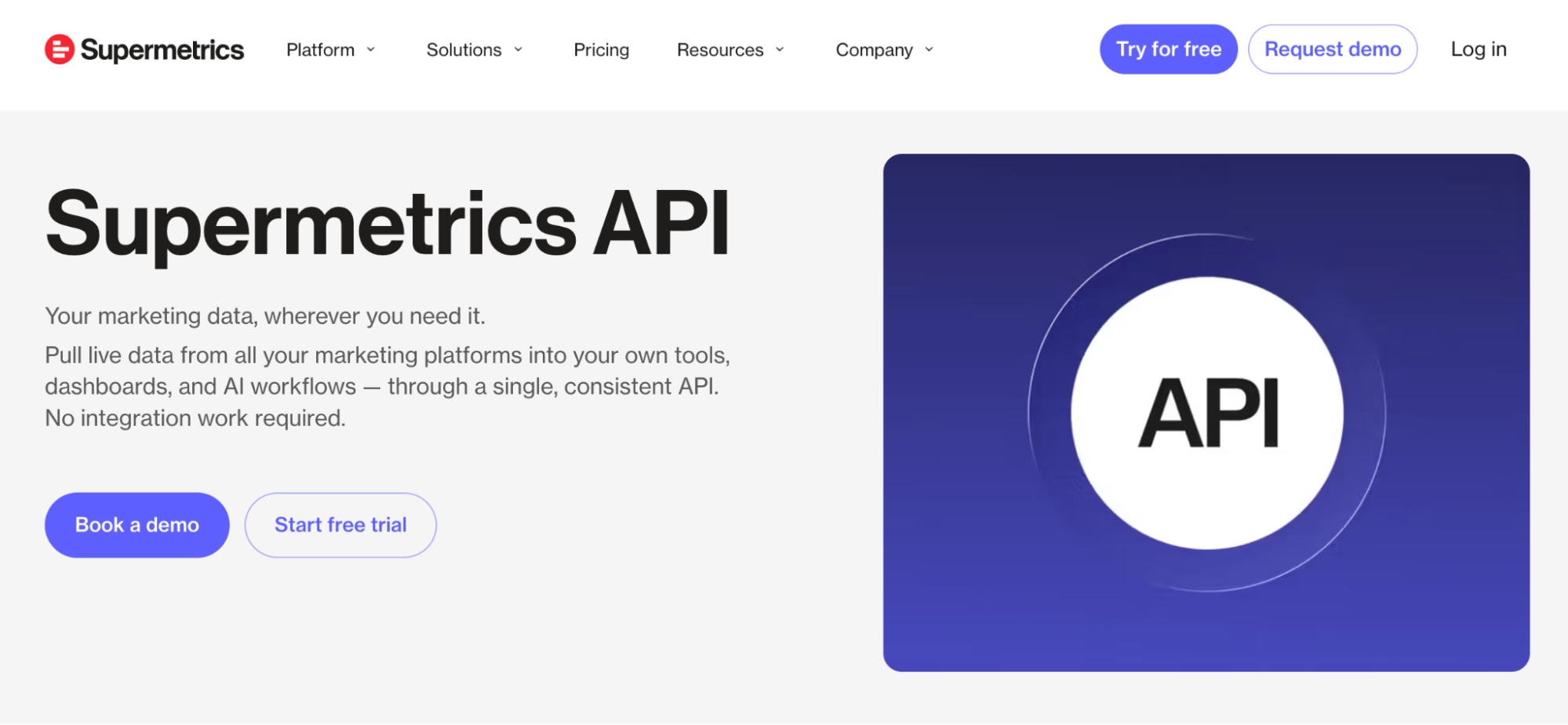Screen dimensions: 1568x725
Task: Expand the Solutions dropdown chevron
Action: point(518,49)
